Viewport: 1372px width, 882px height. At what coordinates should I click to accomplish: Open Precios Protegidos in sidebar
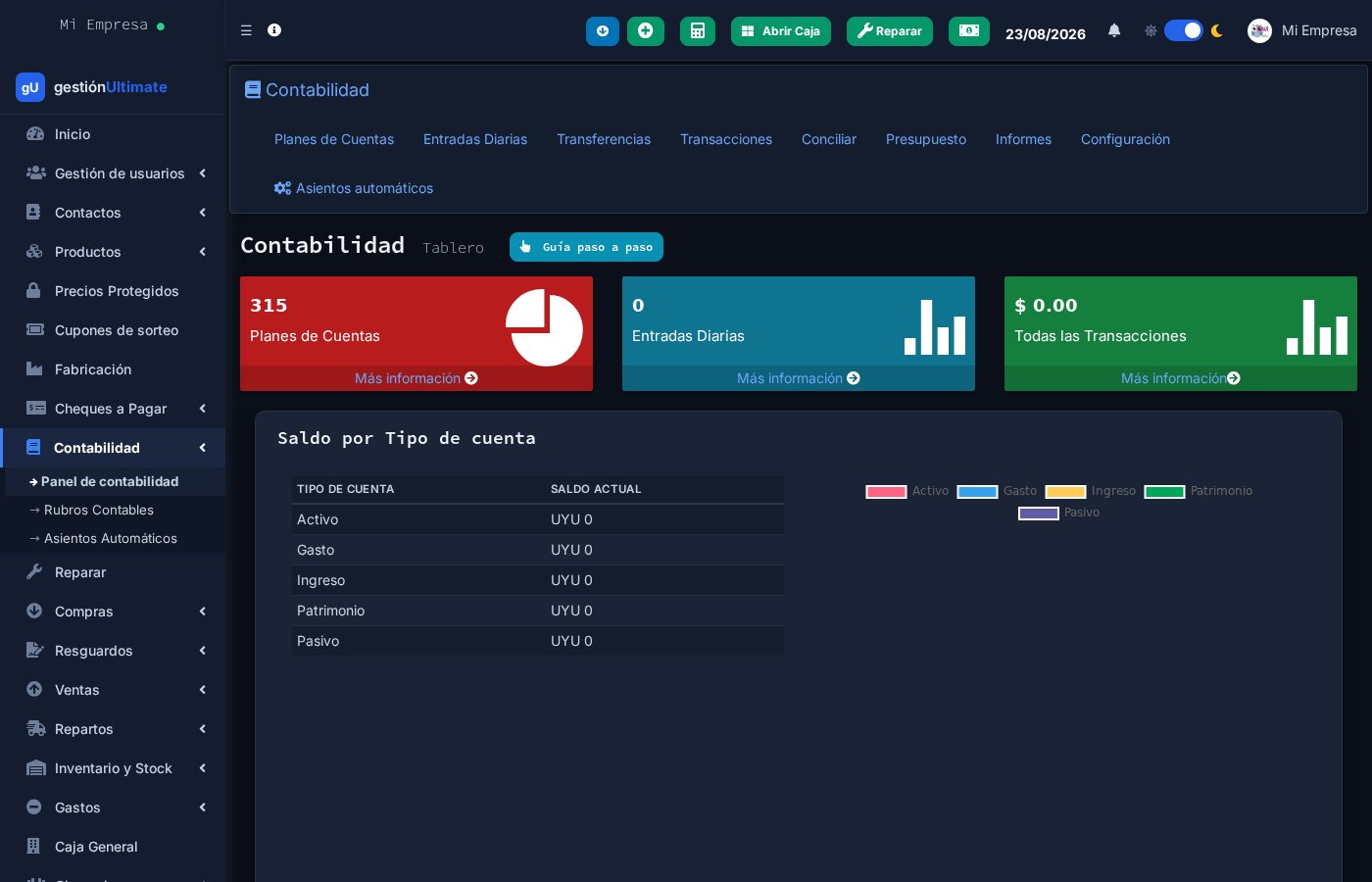113,291
